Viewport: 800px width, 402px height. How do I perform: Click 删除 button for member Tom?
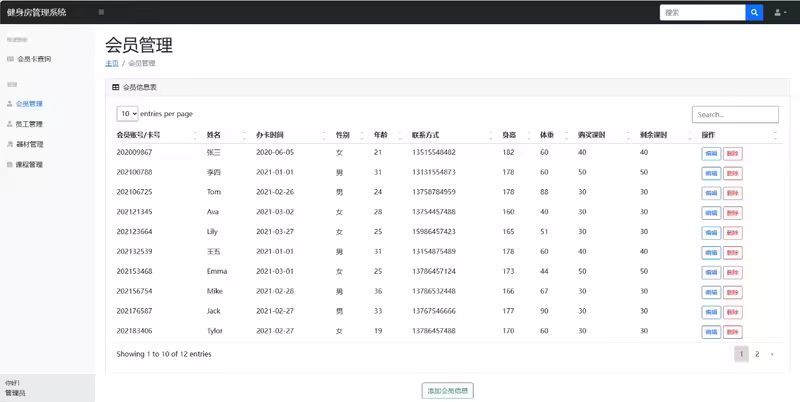[732, 192]
